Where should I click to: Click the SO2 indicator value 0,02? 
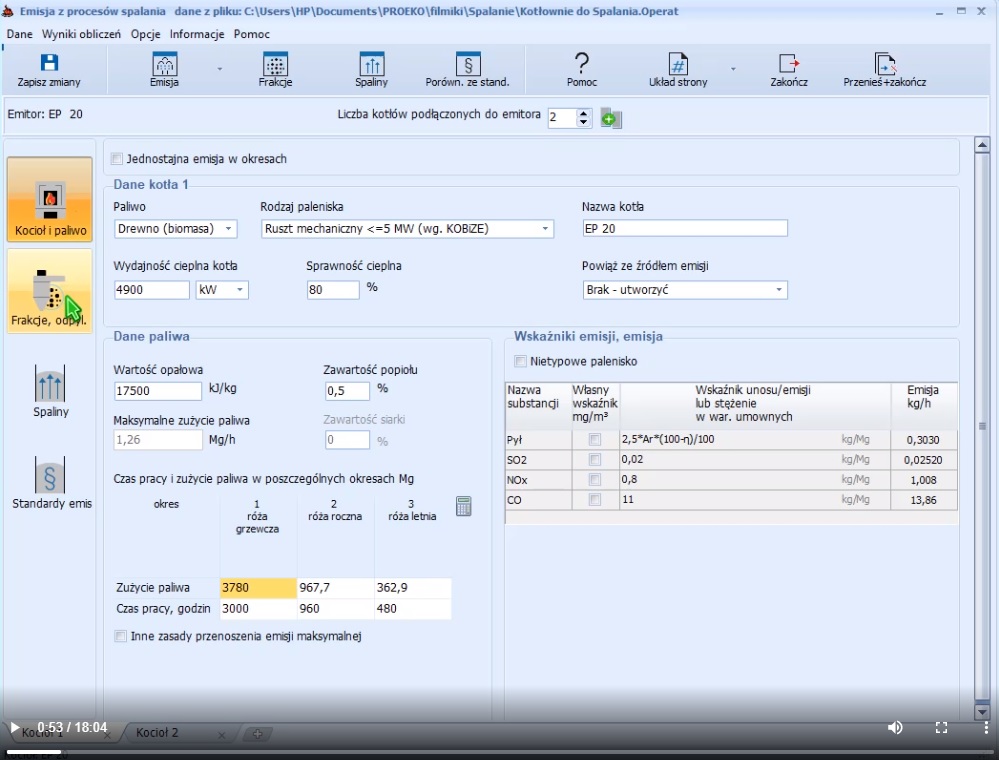[x=754, y=459]
